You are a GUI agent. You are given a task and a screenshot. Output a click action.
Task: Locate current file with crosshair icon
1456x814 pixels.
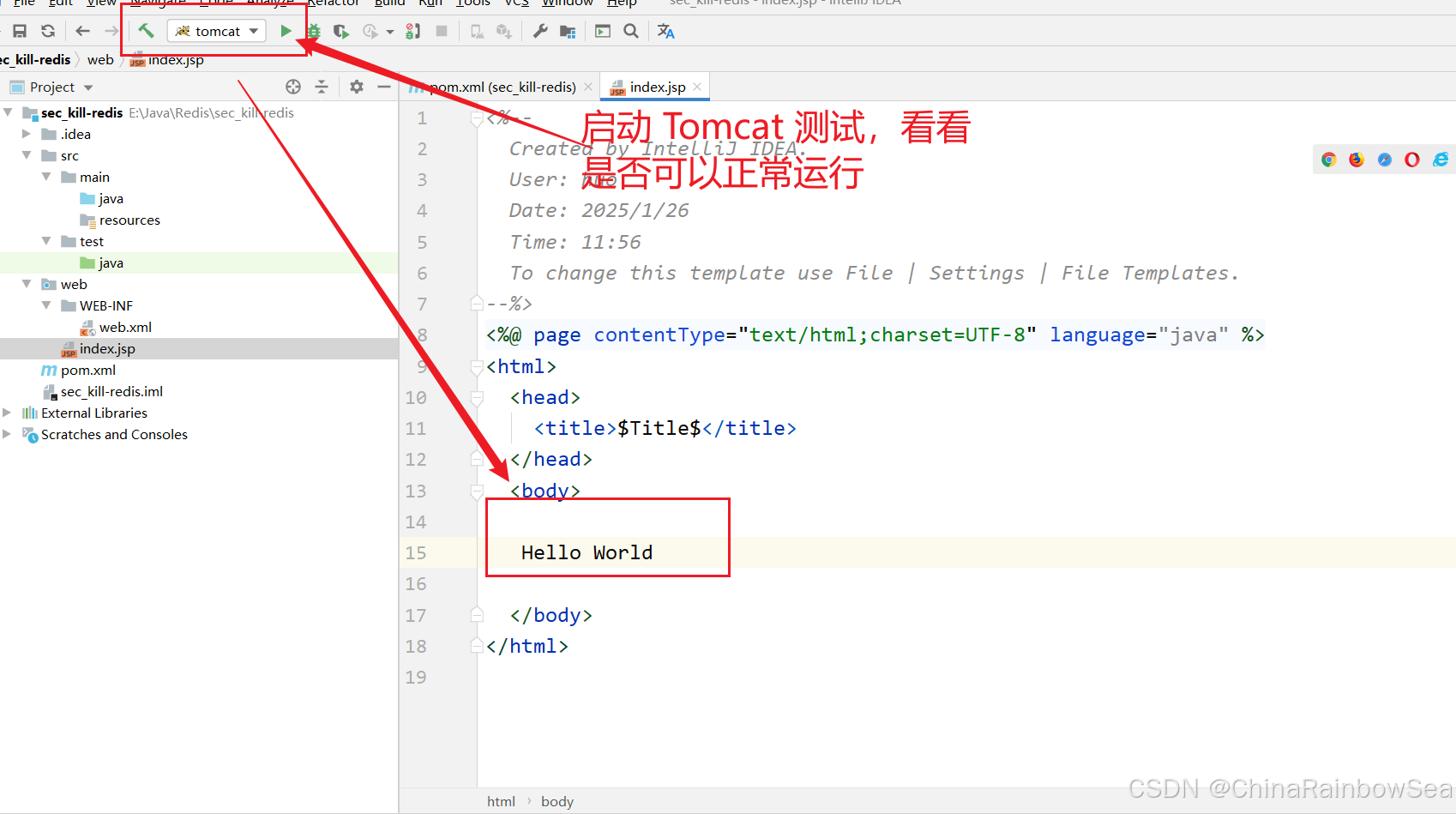click(293, 87)
